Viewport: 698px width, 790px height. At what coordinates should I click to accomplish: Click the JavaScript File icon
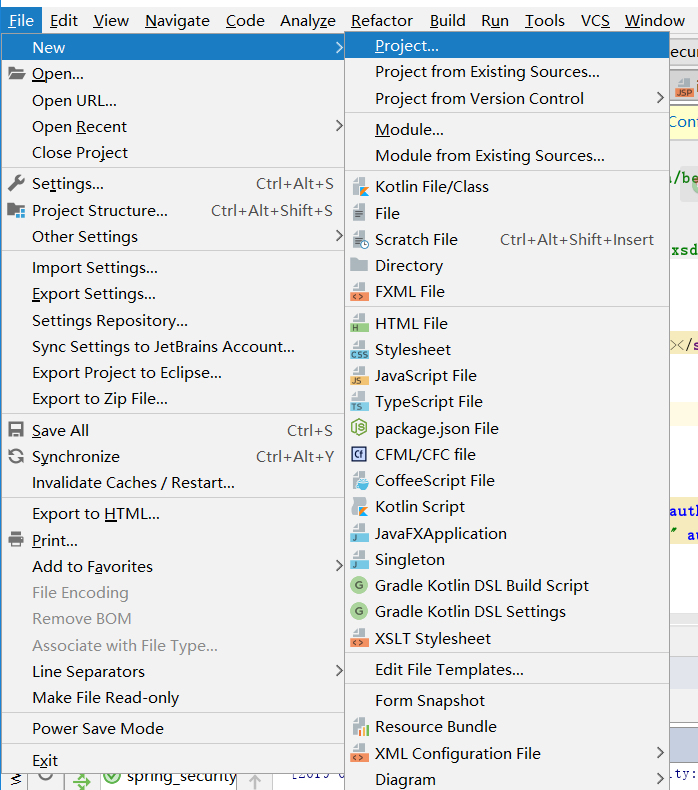(359, 375)
